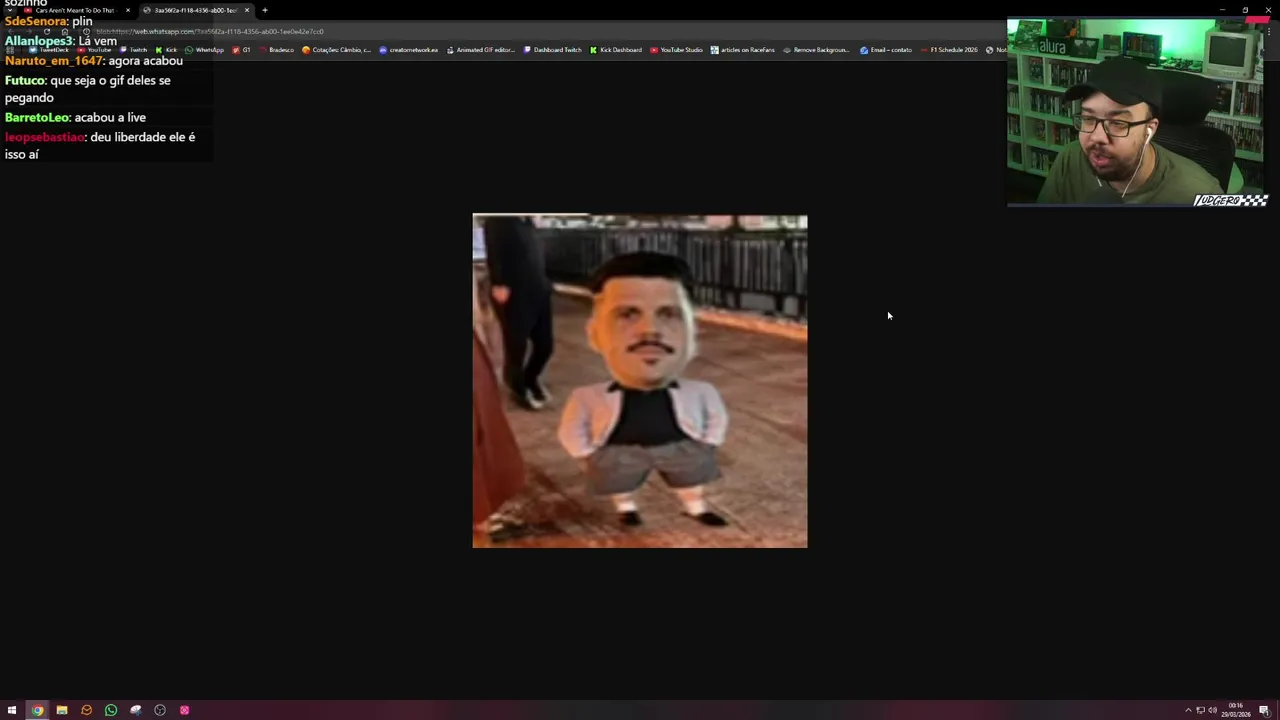
Task: Switch to the "Cars Aren't Meant To Do That" tab
Action: (x=75, y=10)
